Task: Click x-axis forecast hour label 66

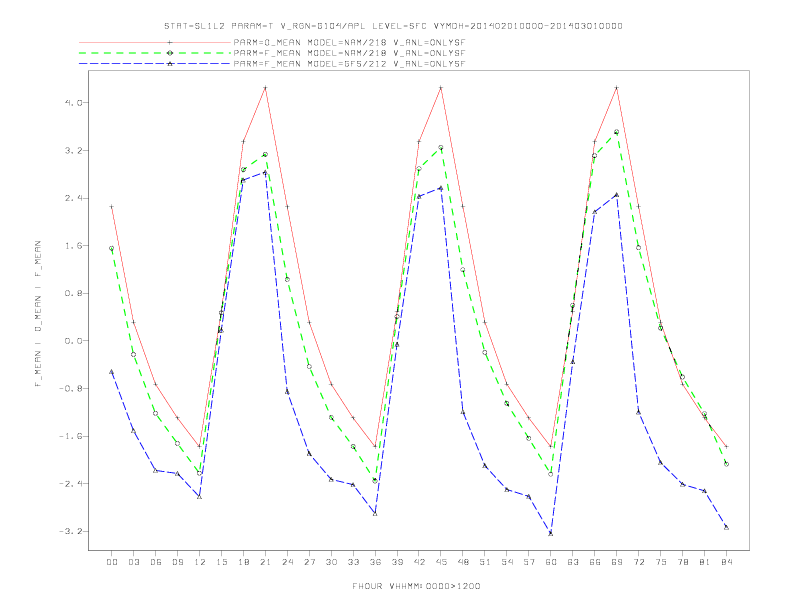Action: click(x=595, y=562)
